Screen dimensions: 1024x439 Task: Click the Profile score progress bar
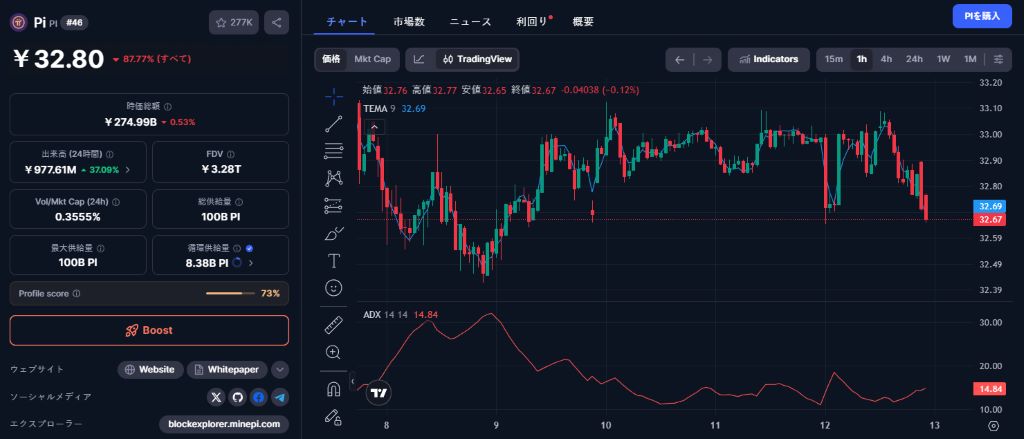click(231, 294)
